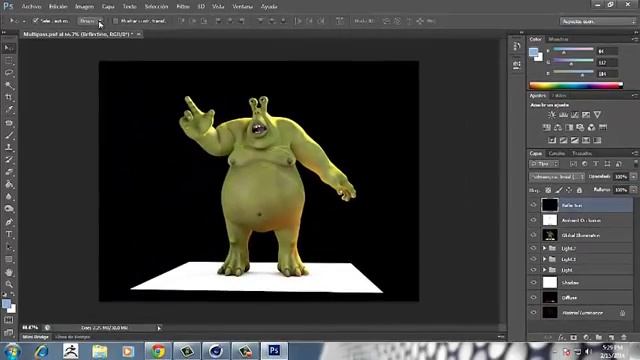The image size is (640, 360).
Task: Expand the Light.3 layer group
Action: click(544, 259)
